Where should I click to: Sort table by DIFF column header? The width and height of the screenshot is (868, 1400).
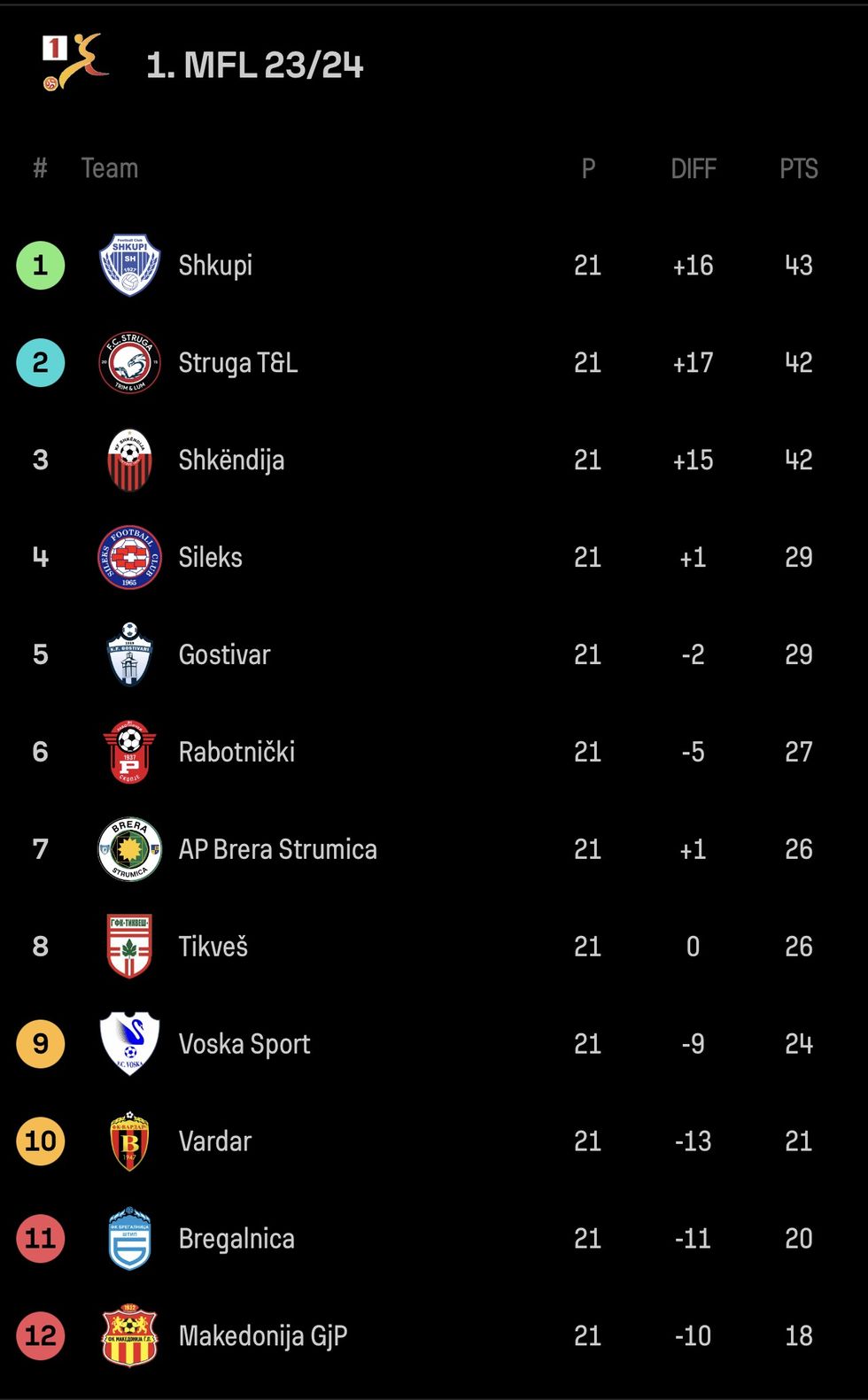click(693, 168)
